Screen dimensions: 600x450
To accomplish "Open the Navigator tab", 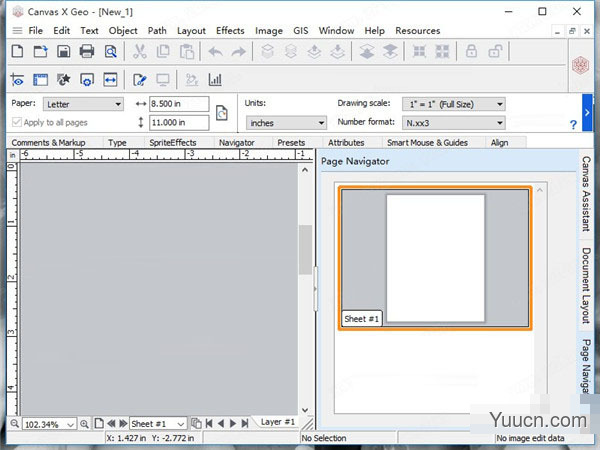I will [x=236, y=142].
